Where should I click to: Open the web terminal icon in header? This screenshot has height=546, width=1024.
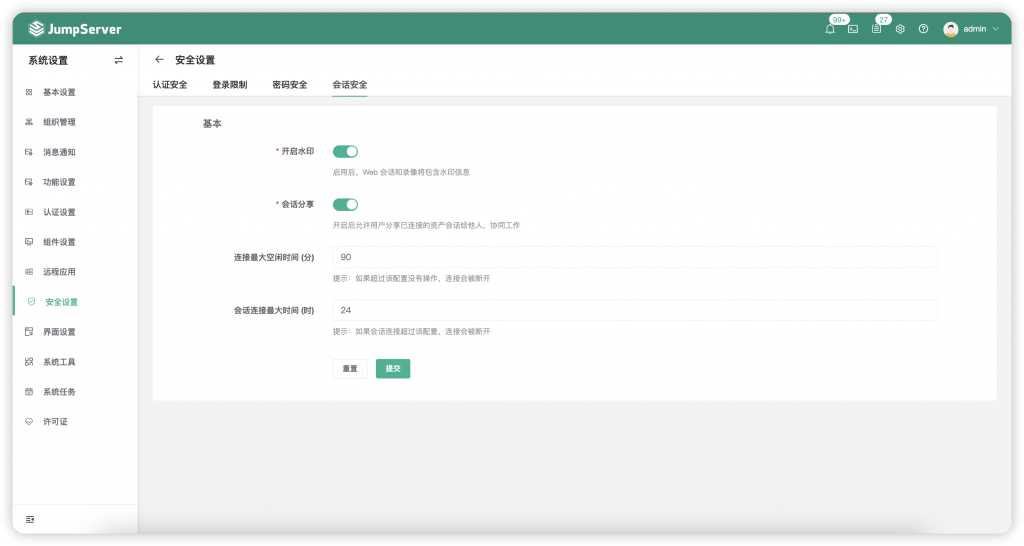[x=853, y=29]
